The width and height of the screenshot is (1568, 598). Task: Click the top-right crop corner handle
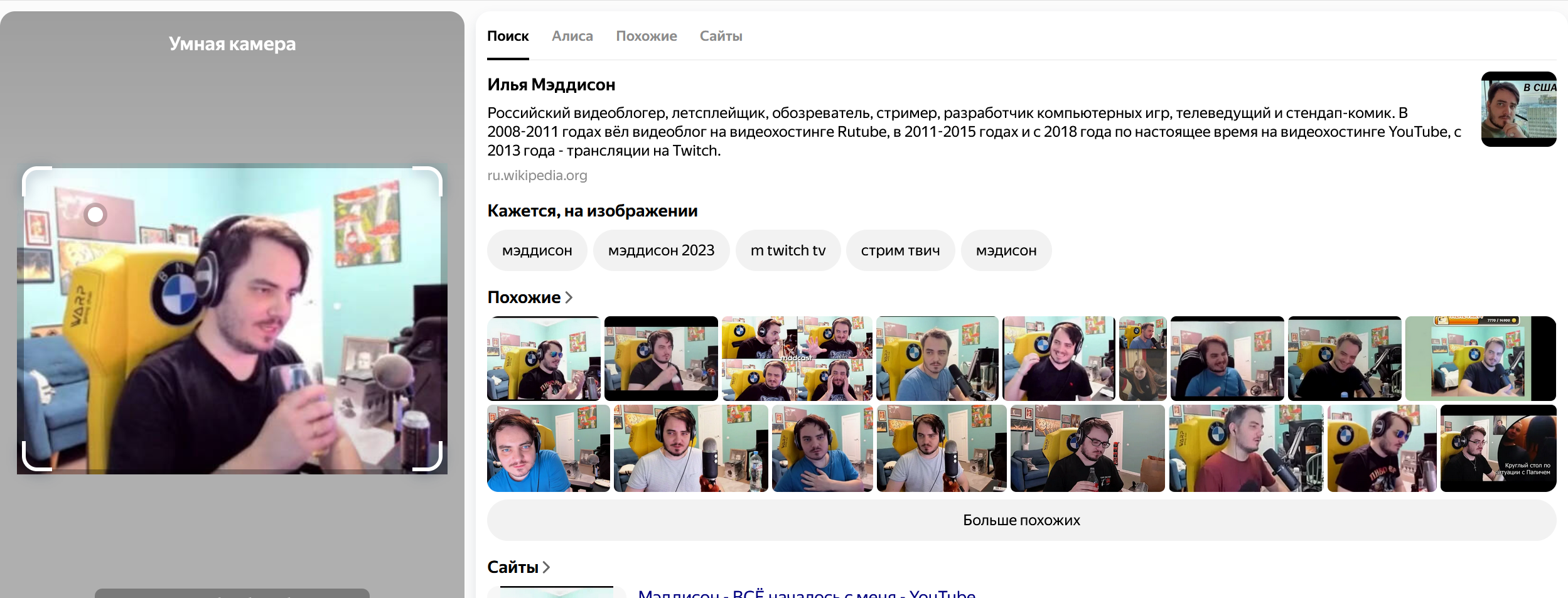[428, 181]
